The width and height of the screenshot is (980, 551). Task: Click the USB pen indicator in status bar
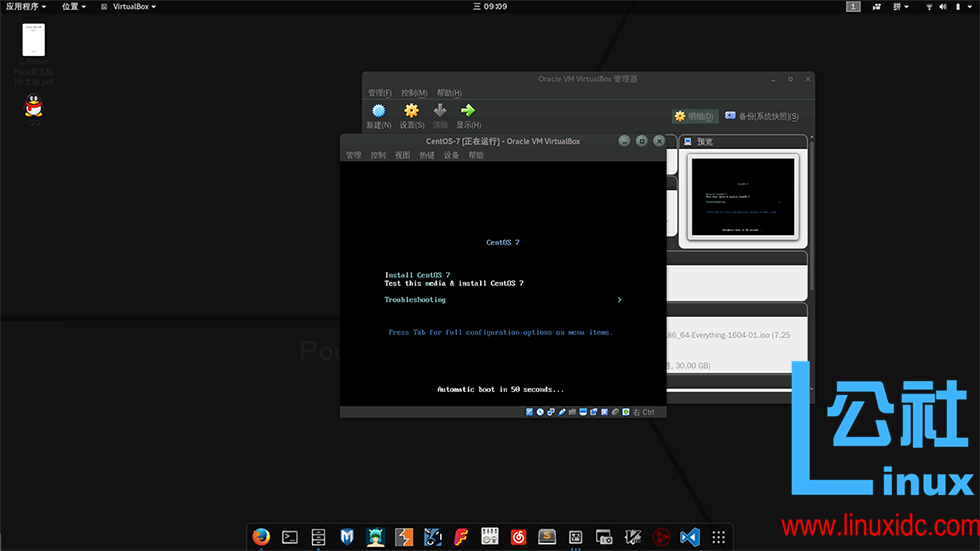pos(562,412)
